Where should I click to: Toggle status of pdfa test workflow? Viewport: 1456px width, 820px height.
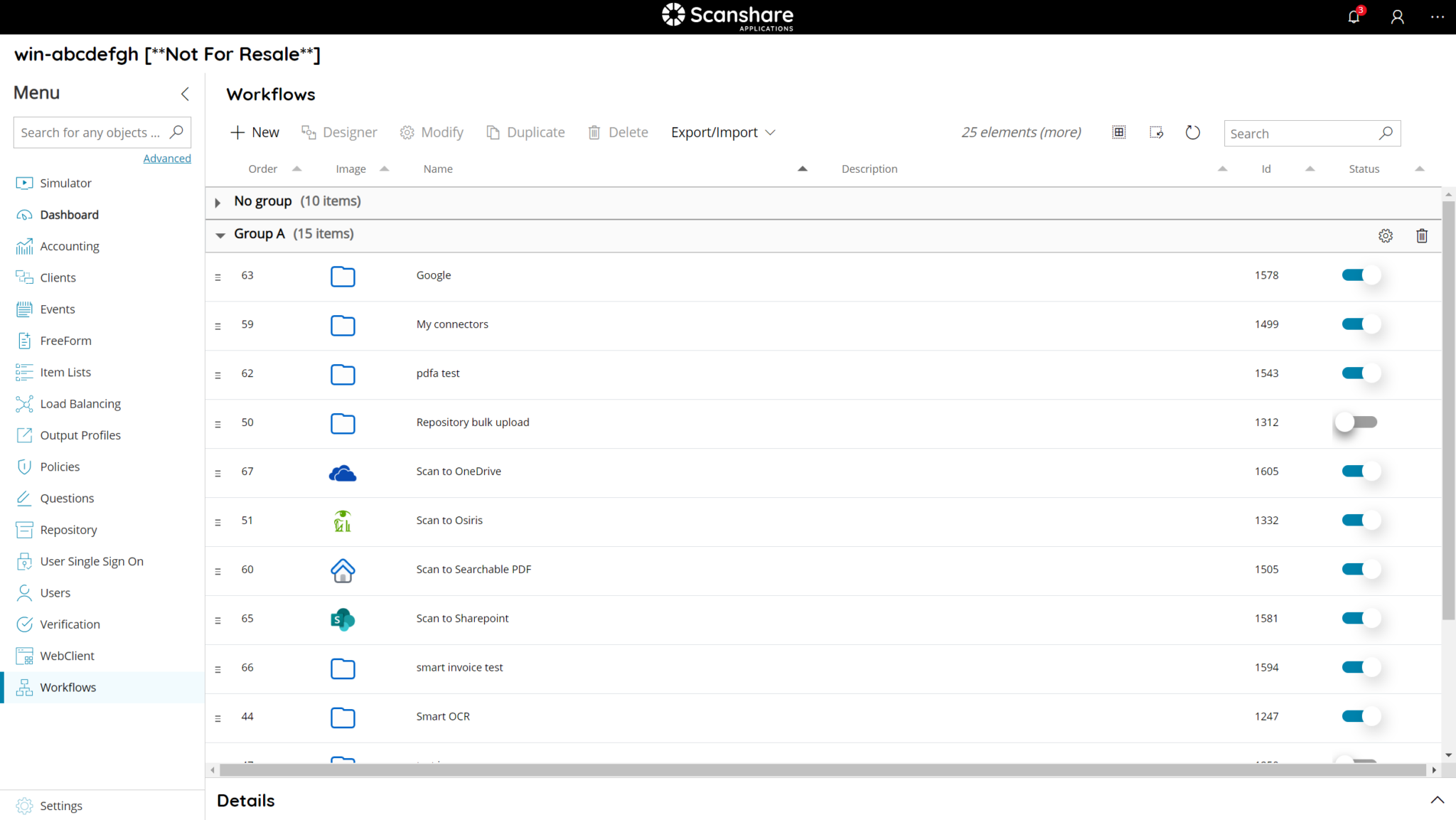coord(1360,373)
